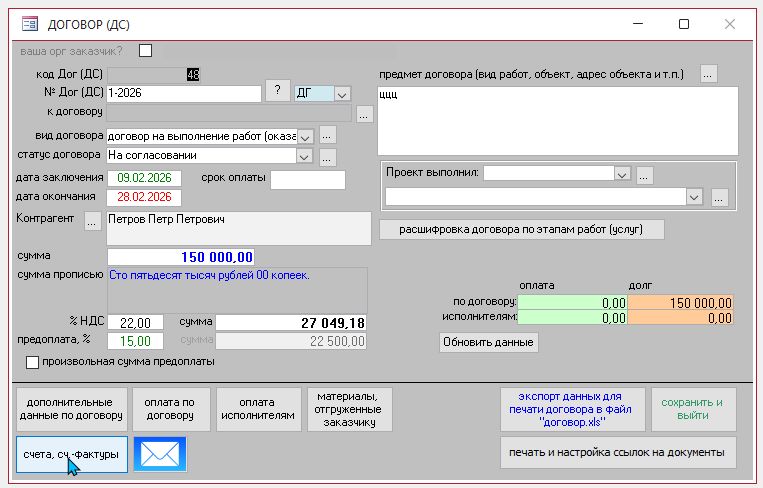
Task: Click ellipsis button beside contract status
Action: [x=328, y=157]
